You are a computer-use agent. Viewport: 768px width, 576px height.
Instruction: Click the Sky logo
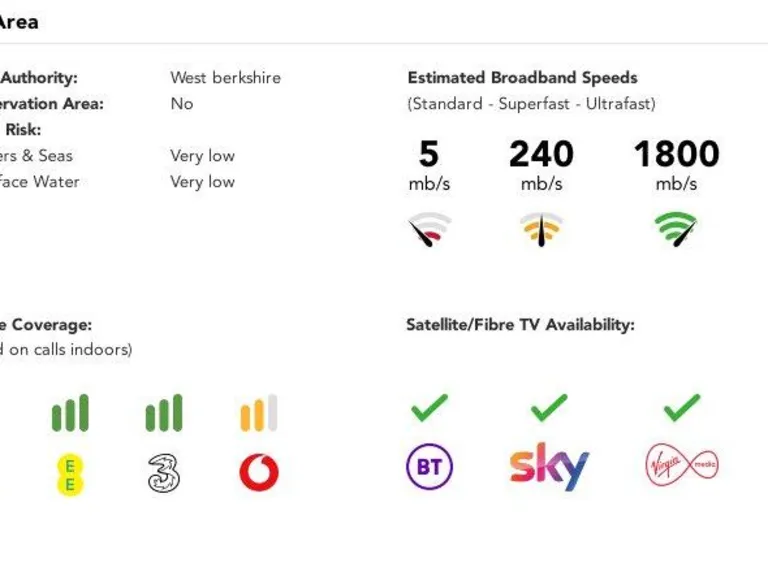point(549,466)
